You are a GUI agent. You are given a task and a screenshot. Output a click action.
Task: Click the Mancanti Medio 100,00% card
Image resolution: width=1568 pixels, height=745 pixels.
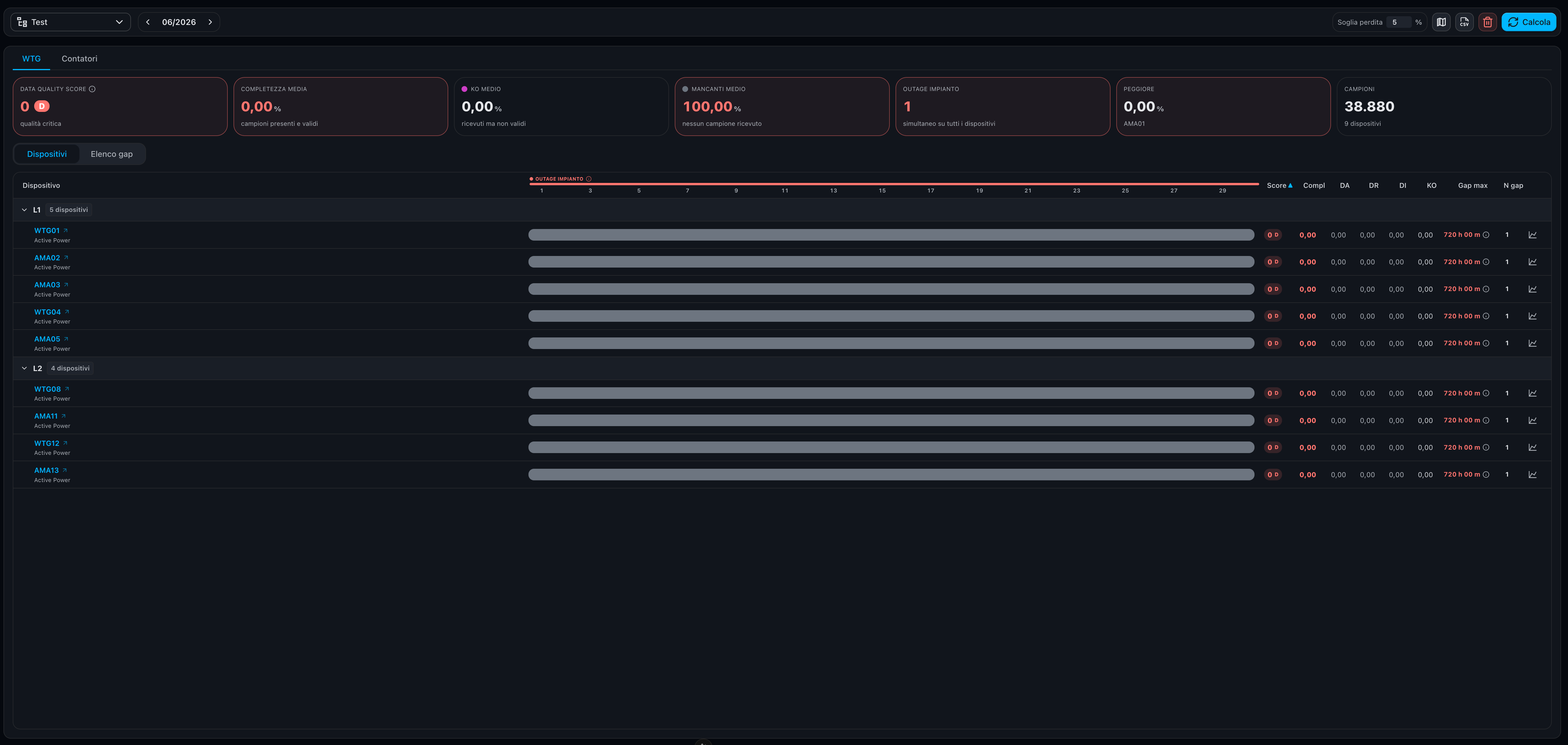click(x=782, y=107)
